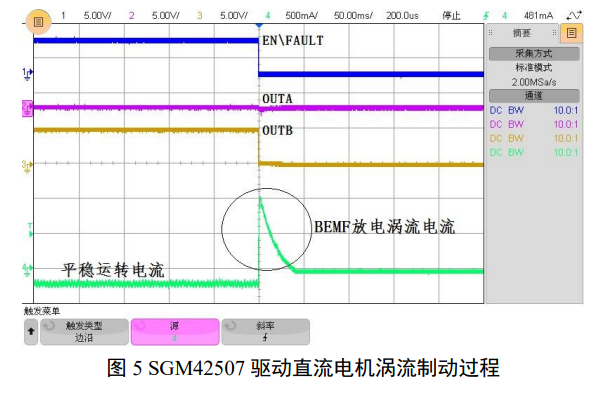
Task: Select channel 4 500mA/ scale label
Action: [x=302, y=16]
